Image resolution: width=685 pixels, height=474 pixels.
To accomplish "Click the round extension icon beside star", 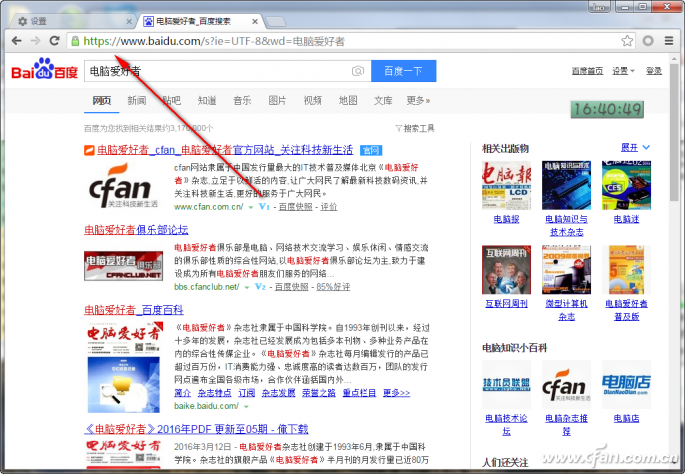I will click(648, 41).
